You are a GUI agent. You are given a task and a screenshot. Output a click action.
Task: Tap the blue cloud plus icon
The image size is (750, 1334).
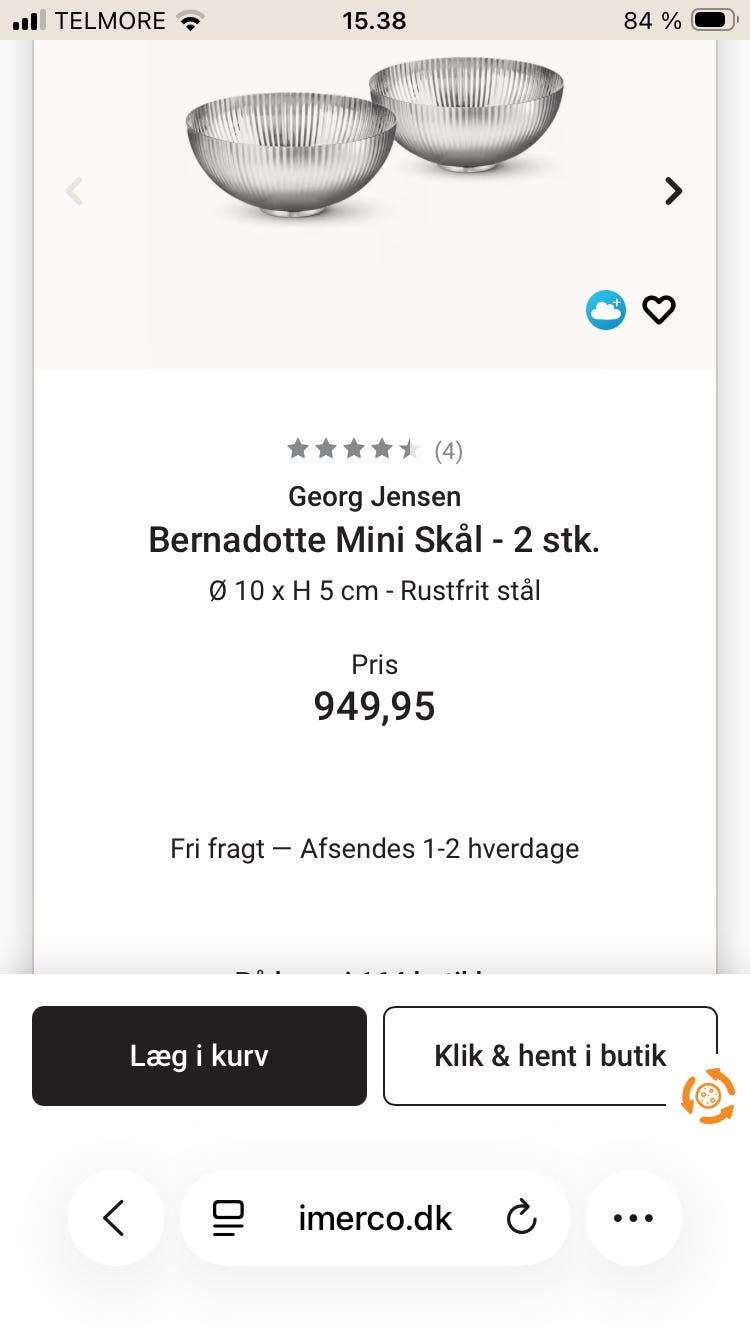point(606,310)
